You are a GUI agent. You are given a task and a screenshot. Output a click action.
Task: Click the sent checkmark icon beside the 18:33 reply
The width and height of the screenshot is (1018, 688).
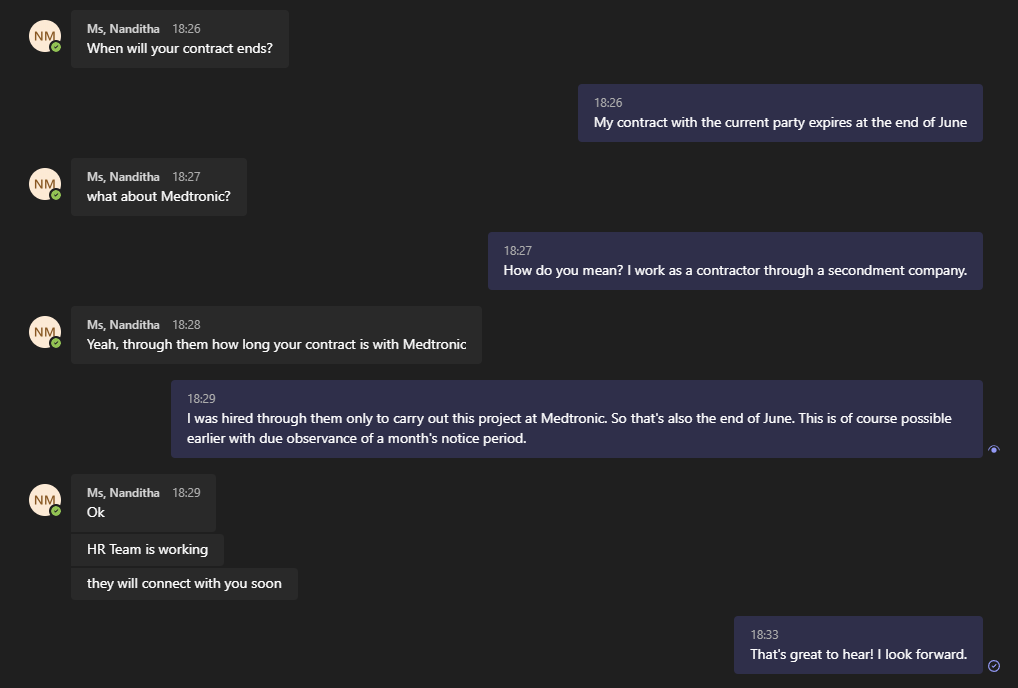993,666
